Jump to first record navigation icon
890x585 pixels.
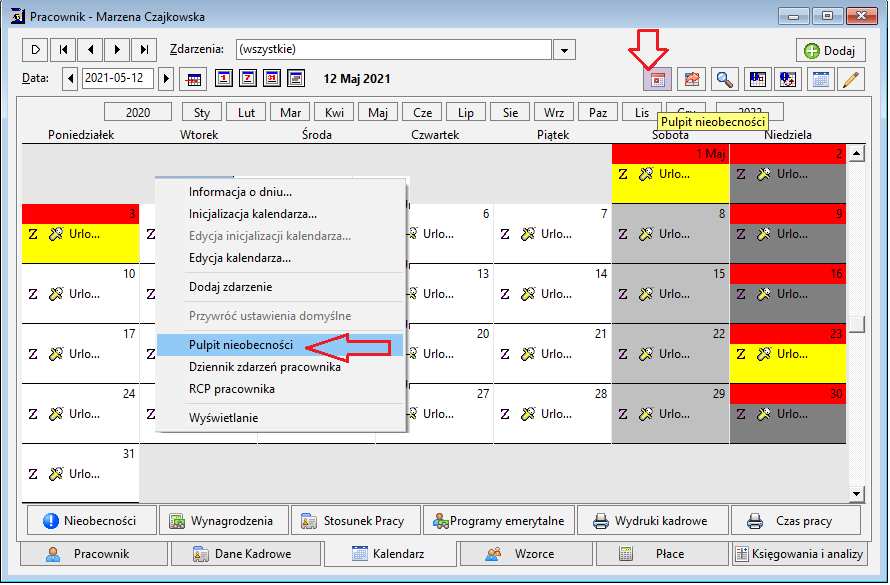[x=63, y=50]
